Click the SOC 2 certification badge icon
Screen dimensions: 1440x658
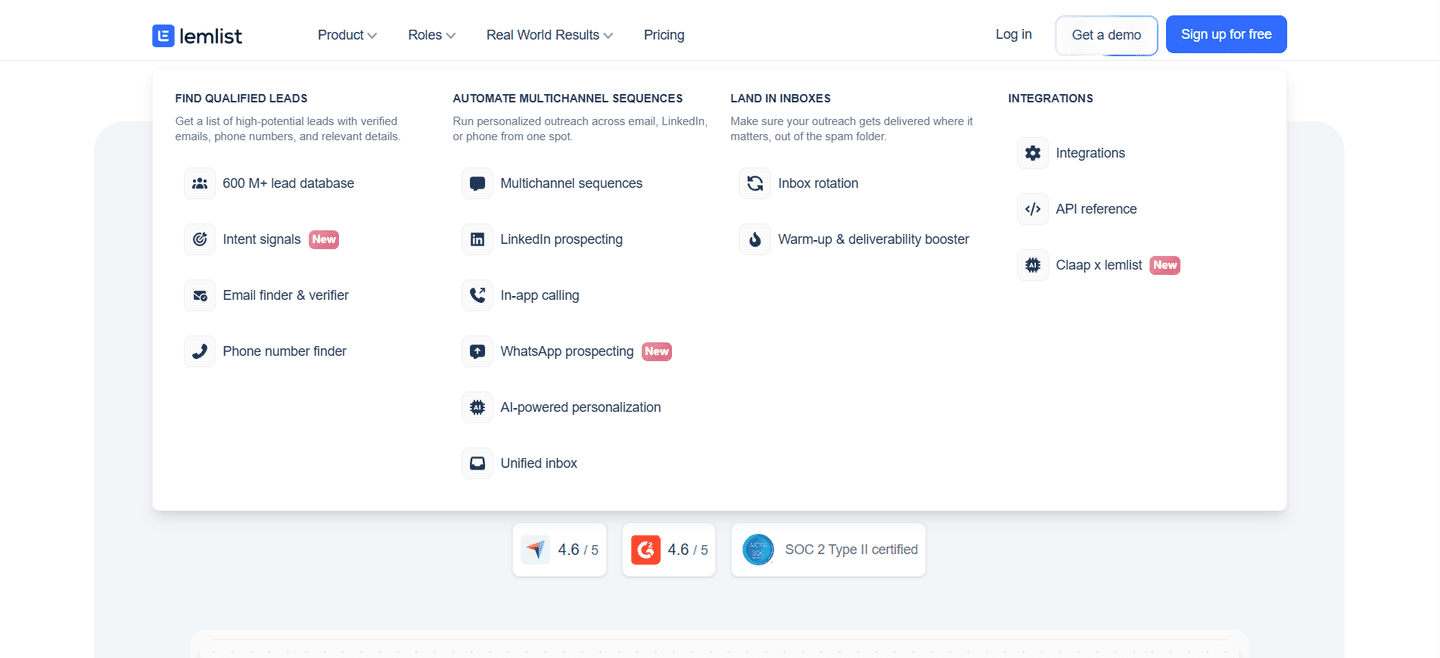click(x=758, y=549)
